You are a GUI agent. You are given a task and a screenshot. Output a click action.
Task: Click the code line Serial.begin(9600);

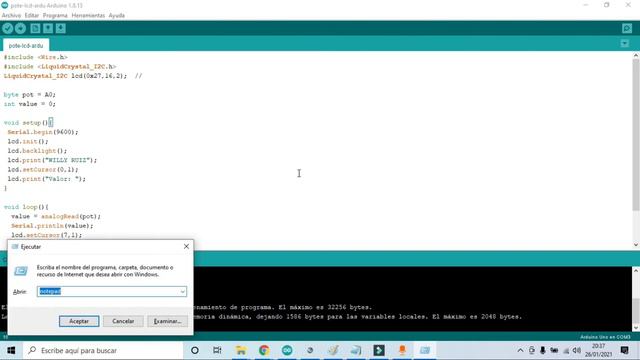(43, 132)
